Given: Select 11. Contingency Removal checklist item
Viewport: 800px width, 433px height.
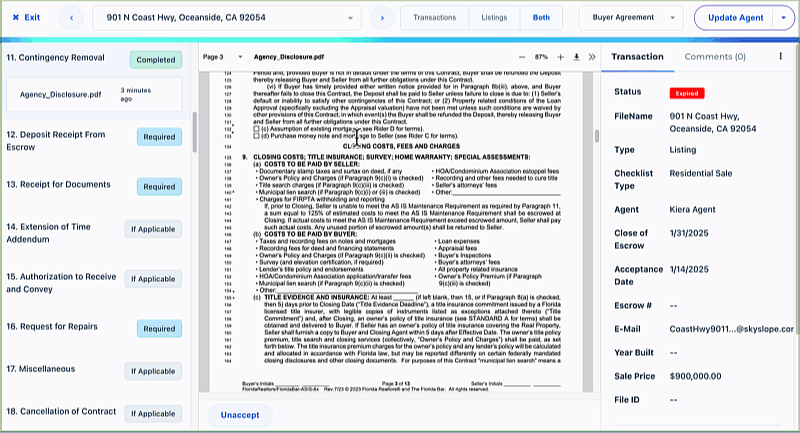Looking at the screenshot, I should tap(56, 58).
